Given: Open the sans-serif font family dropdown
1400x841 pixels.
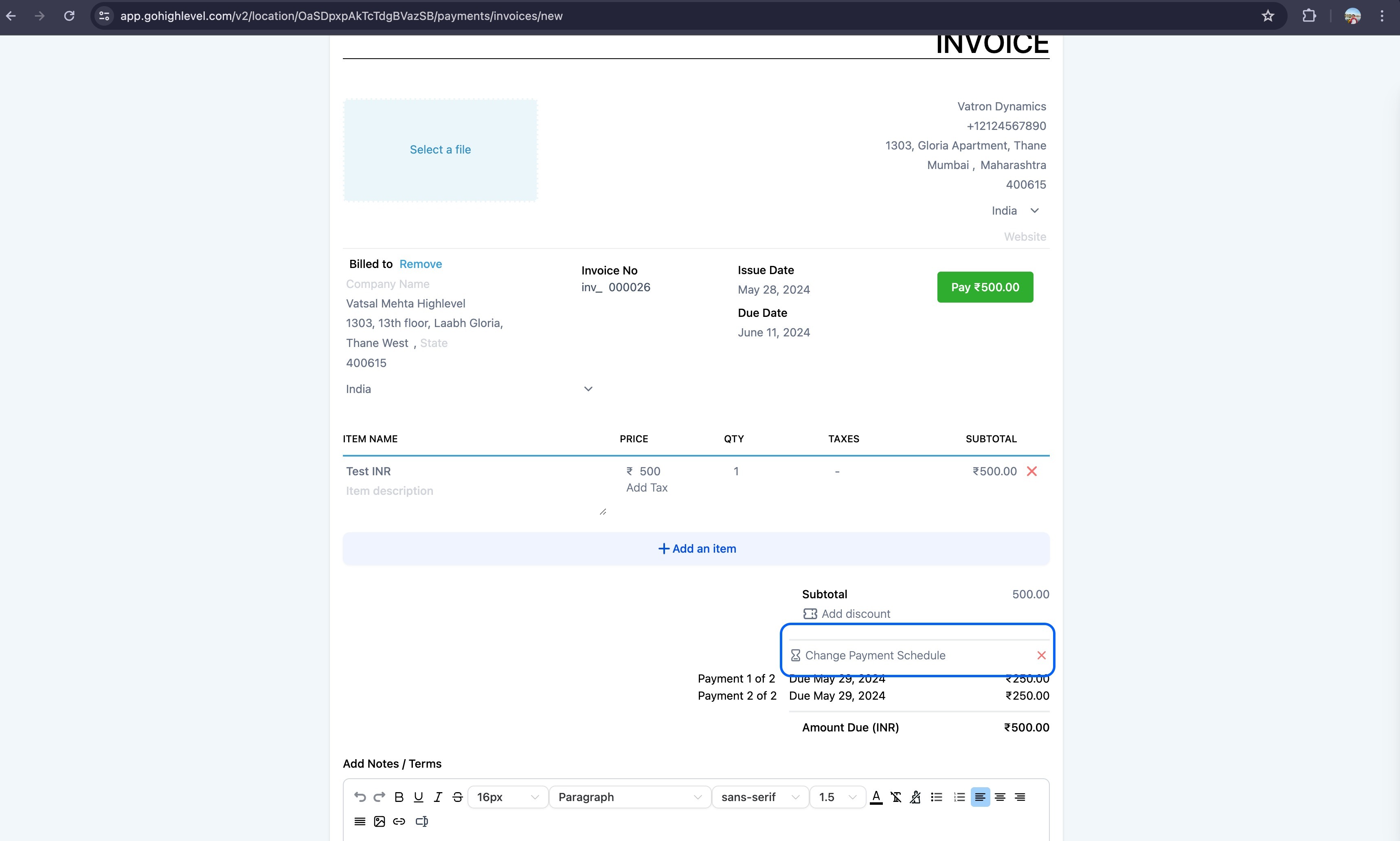Looking at the screenshot, I should [760, 797].
